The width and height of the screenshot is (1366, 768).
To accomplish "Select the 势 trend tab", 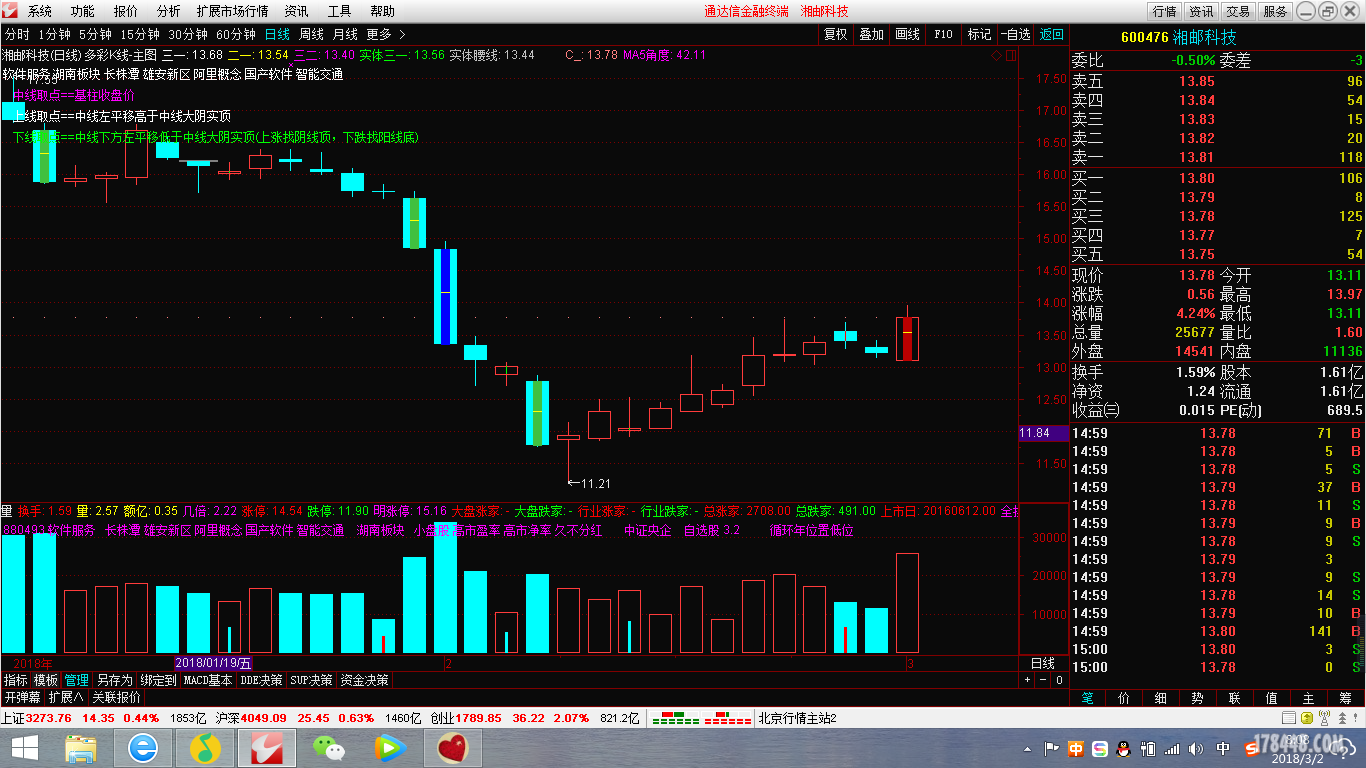I will (x=1198, y=698).
